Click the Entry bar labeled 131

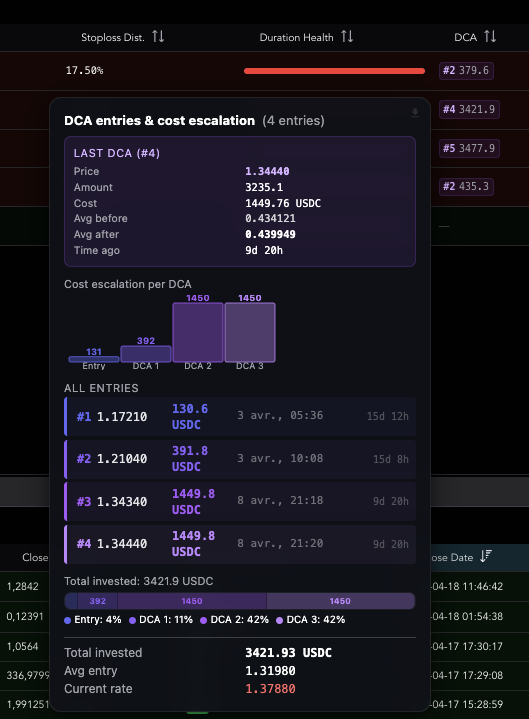[x=94, y=359]
